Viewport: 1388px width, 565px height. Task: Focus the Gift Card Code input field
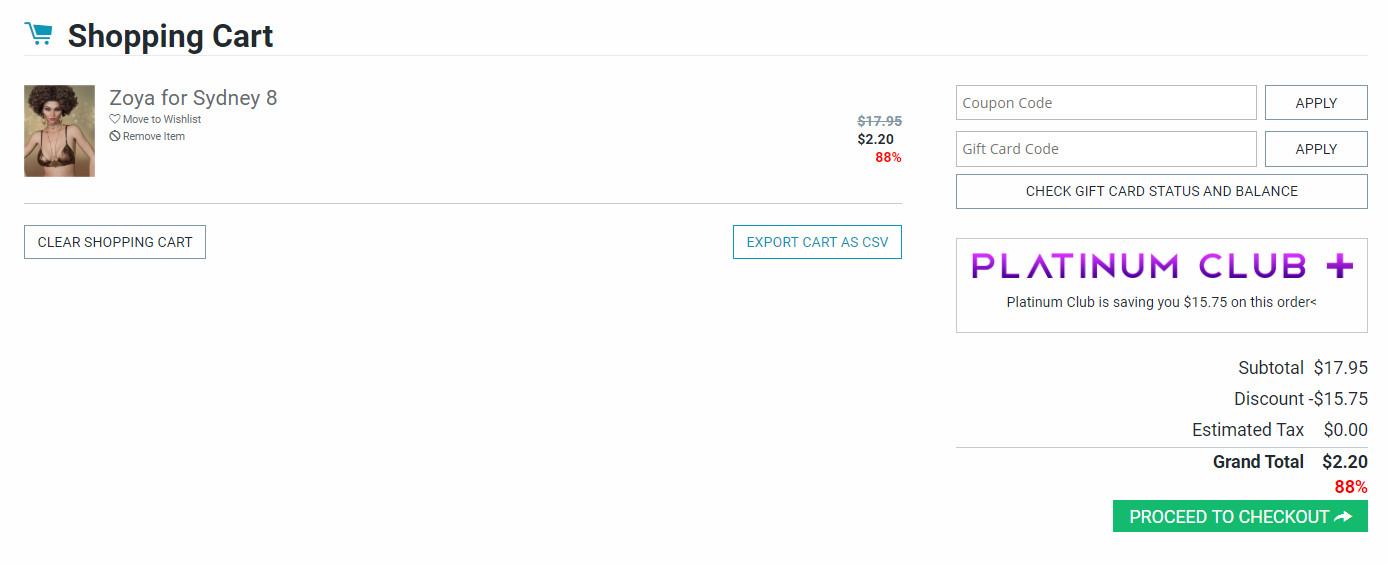pyautogui.click(x=1105, y=149)
